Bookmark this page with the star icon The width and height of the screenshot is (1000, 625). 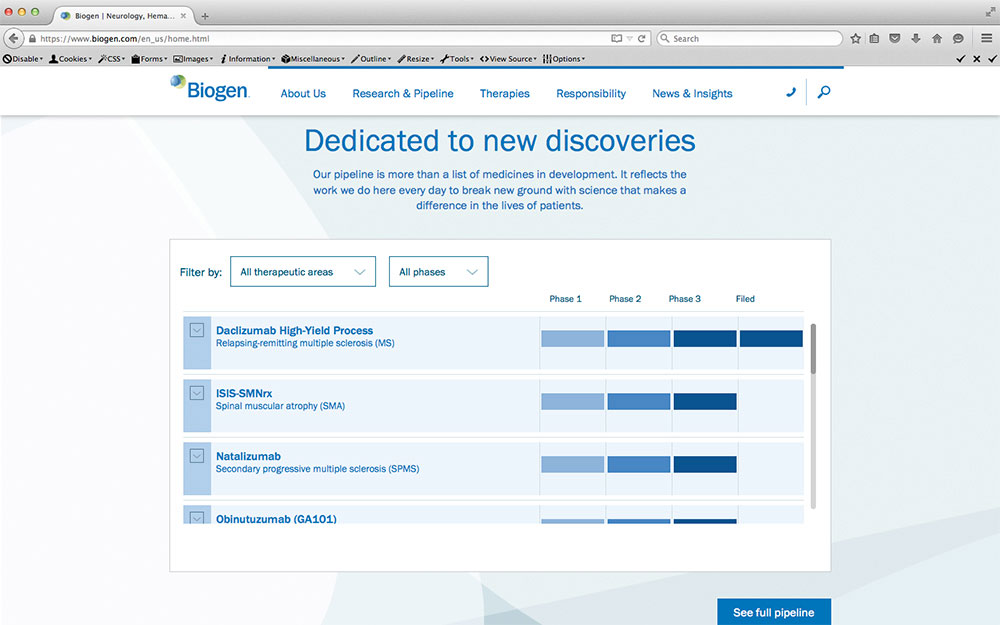(x=855, y=38)
